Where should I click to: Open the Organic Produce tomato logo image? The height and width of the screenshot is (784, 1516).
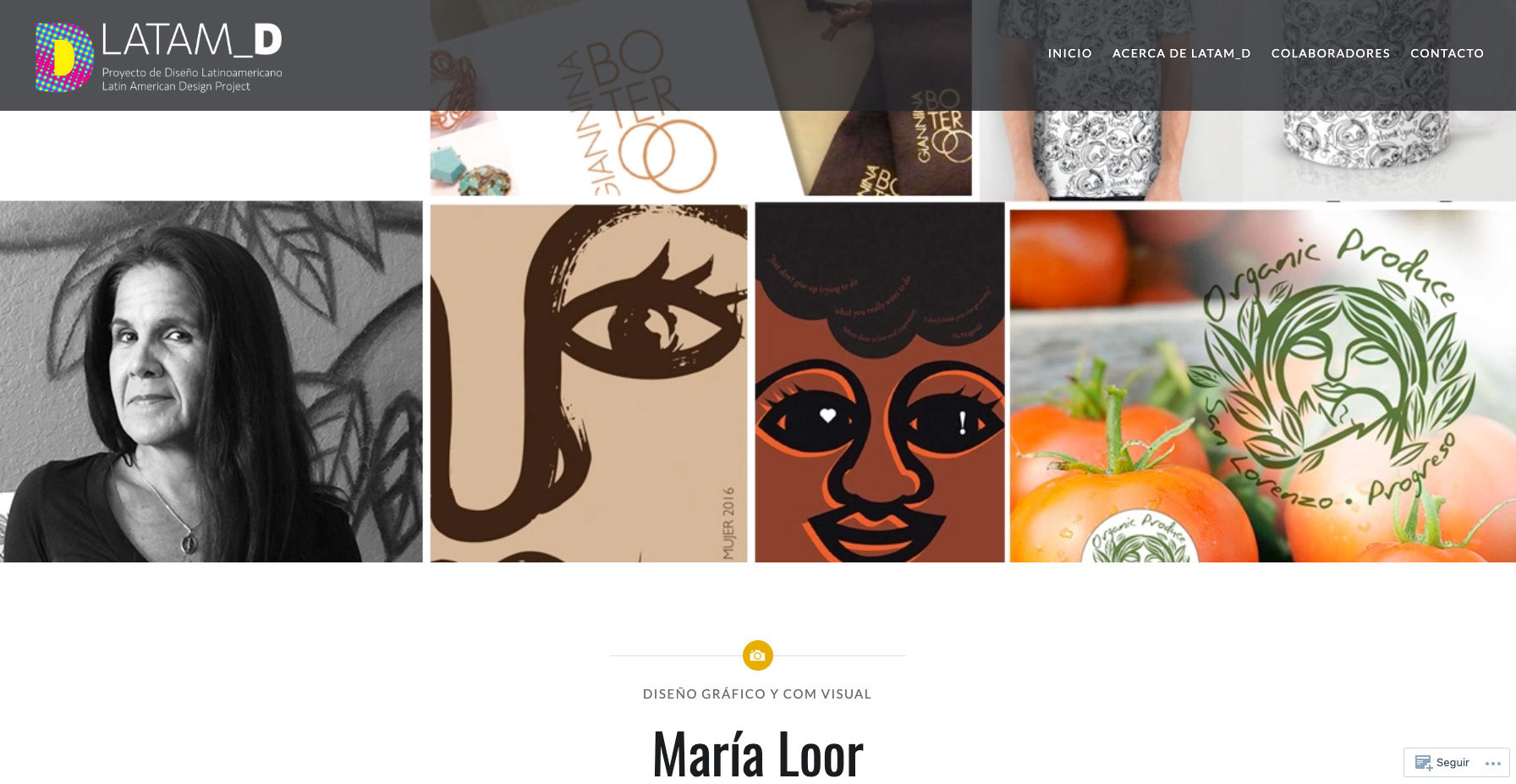coord(1262,386)
